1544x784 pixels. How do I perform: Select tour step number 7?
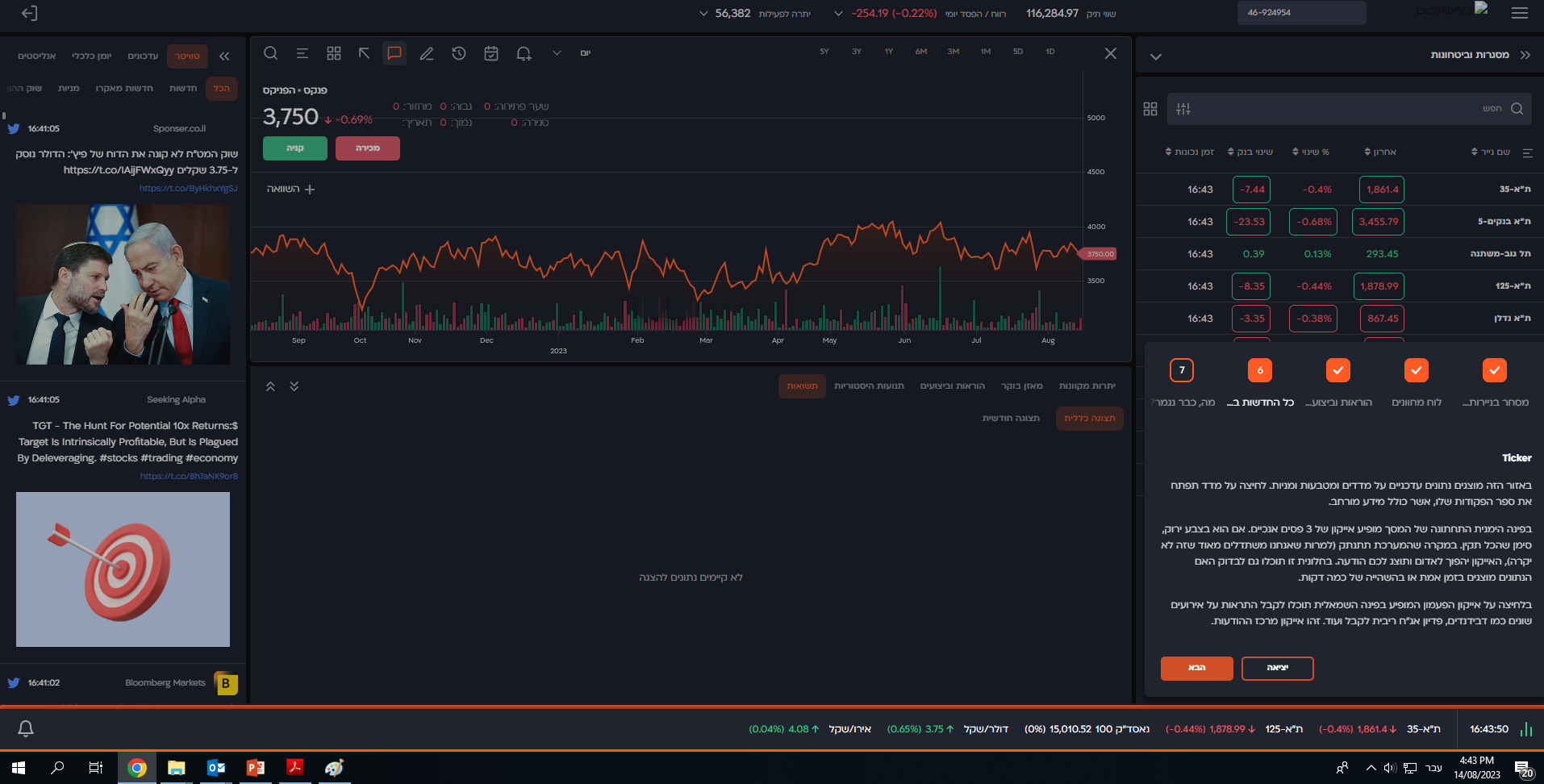click(1182, 370)
